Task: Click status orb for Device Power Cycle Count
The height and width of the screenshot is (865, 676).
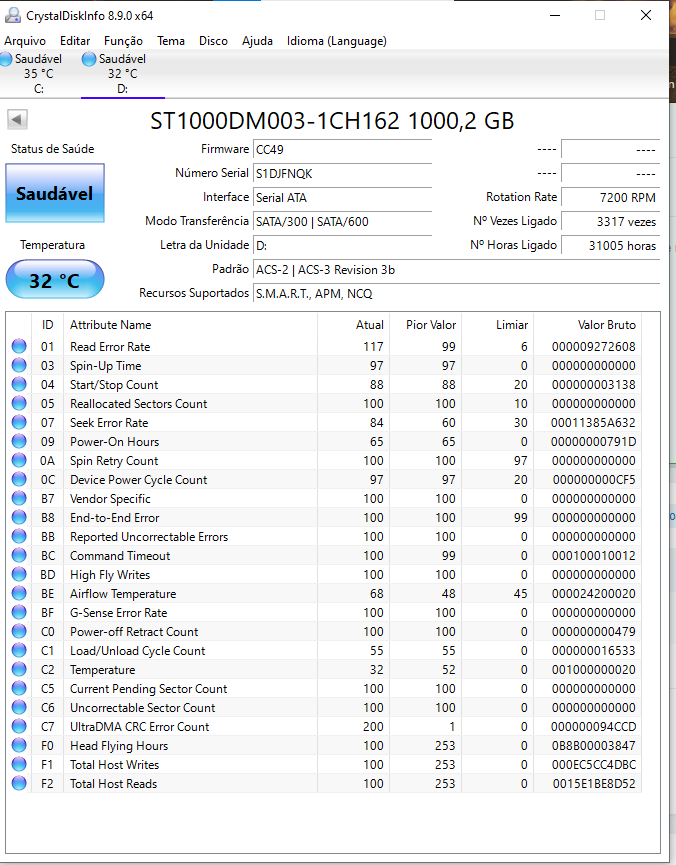Action: (19, 479)
